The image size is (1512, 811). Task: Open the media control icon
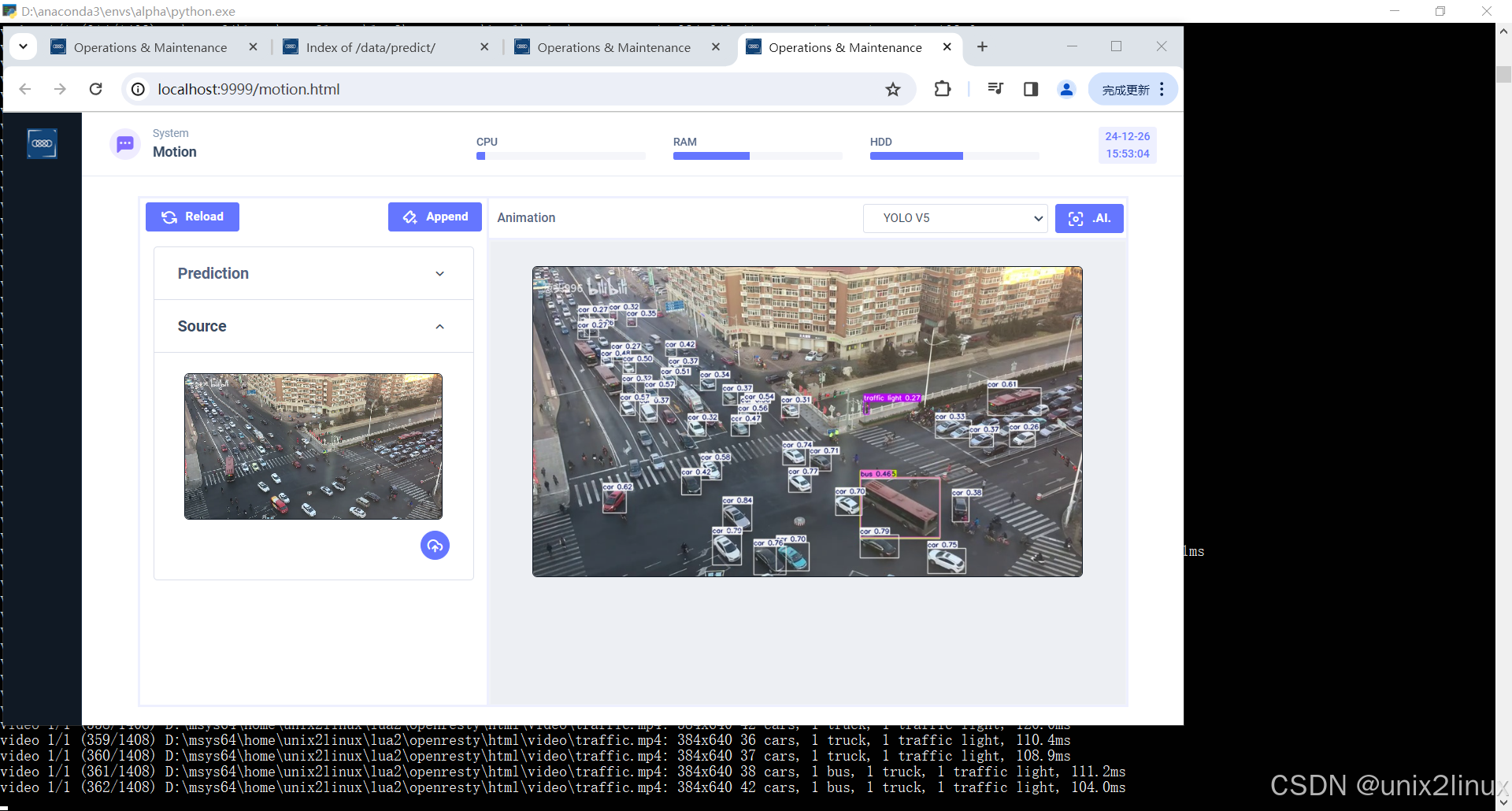[x=995, y=89]
